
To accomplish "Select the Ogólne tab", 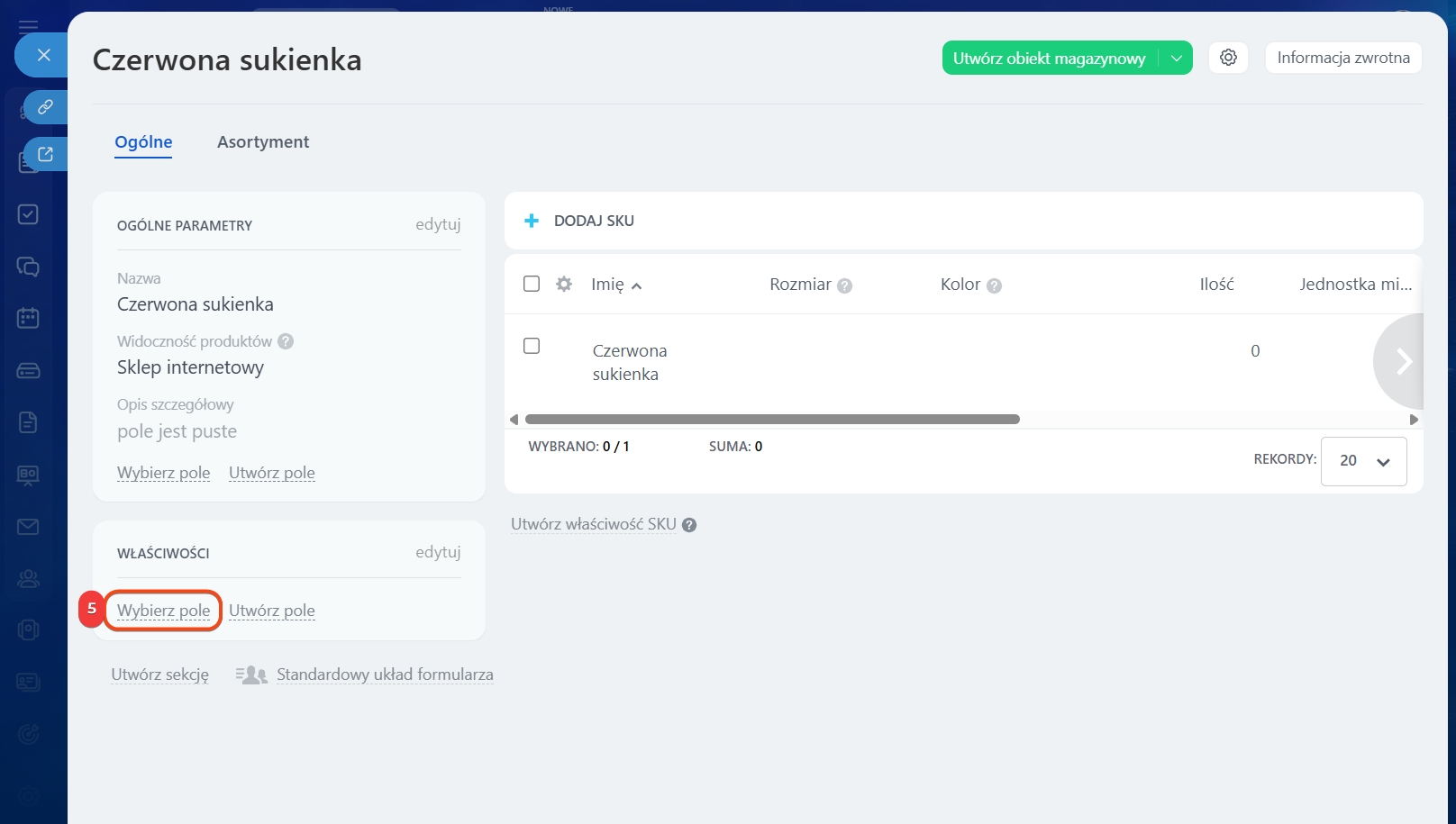I will click(143, 142).
